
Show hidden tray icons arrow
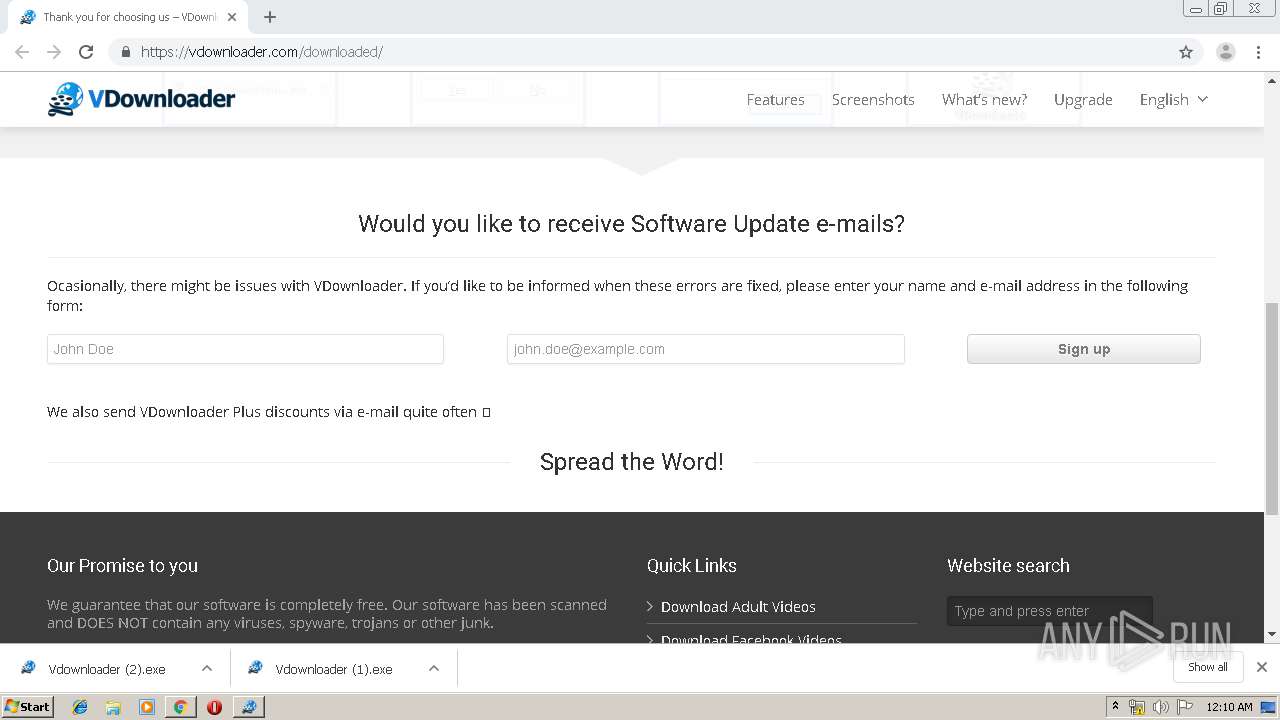pyautogui.click(x=1115, y=706)
